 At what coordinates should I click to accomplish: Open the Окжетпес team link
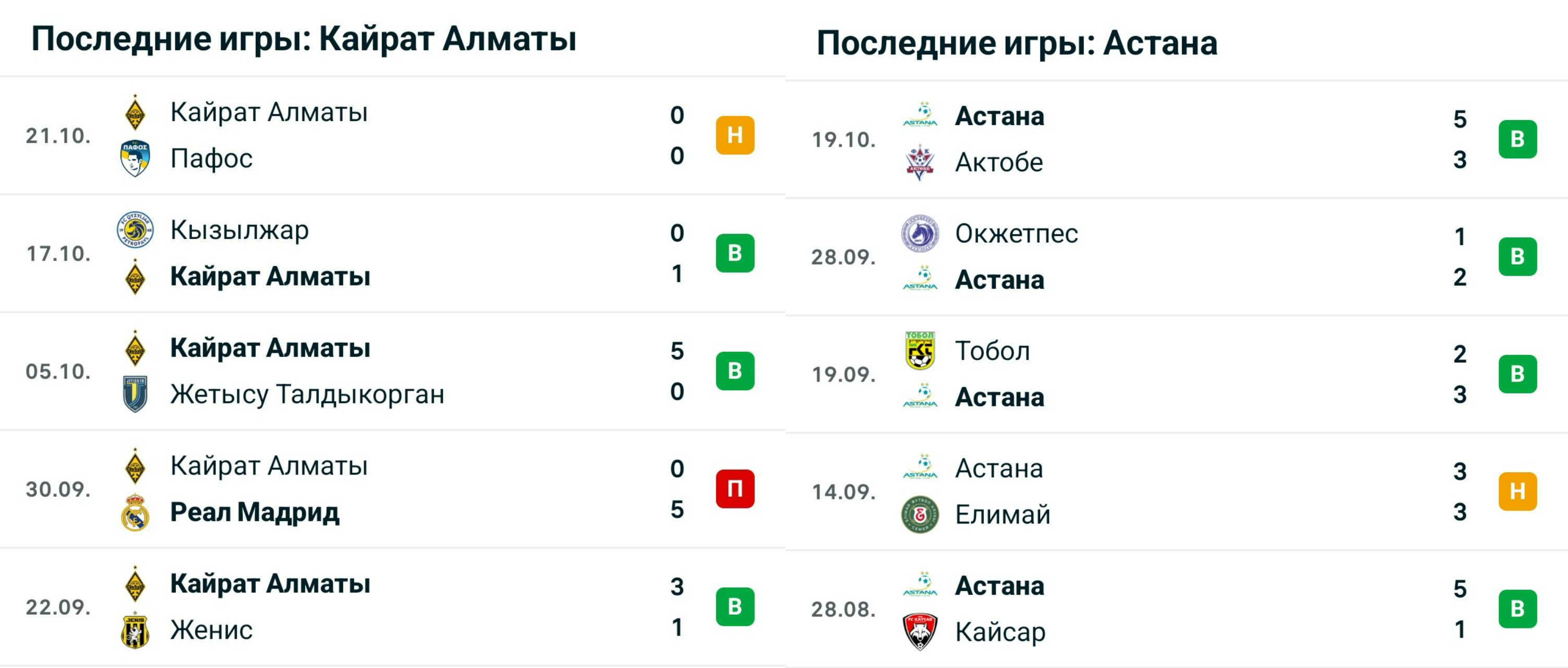[x=1016, y=234]
